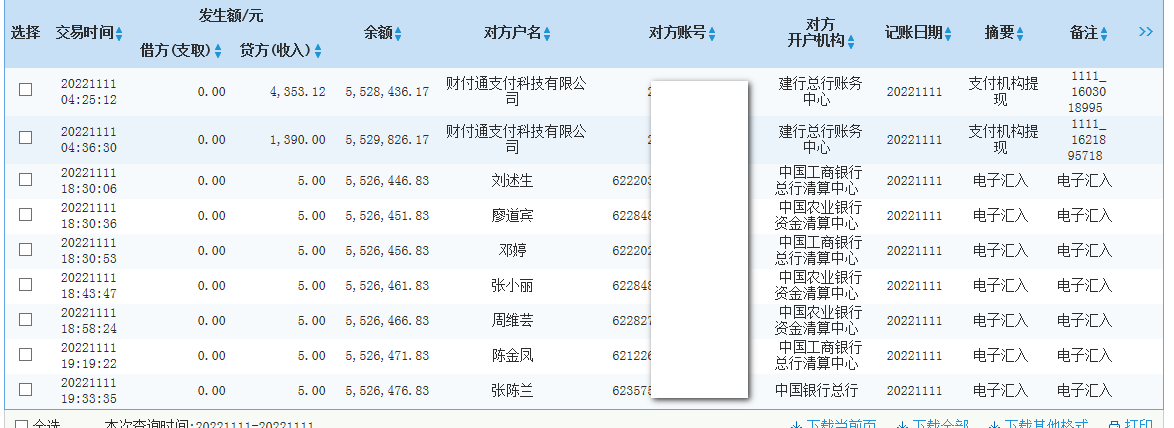Click 中国工商银行总行清算中心 in 刘述生's row
Image resolution: width=1174 pixels, height=428 pixels.
coord(816,181)
